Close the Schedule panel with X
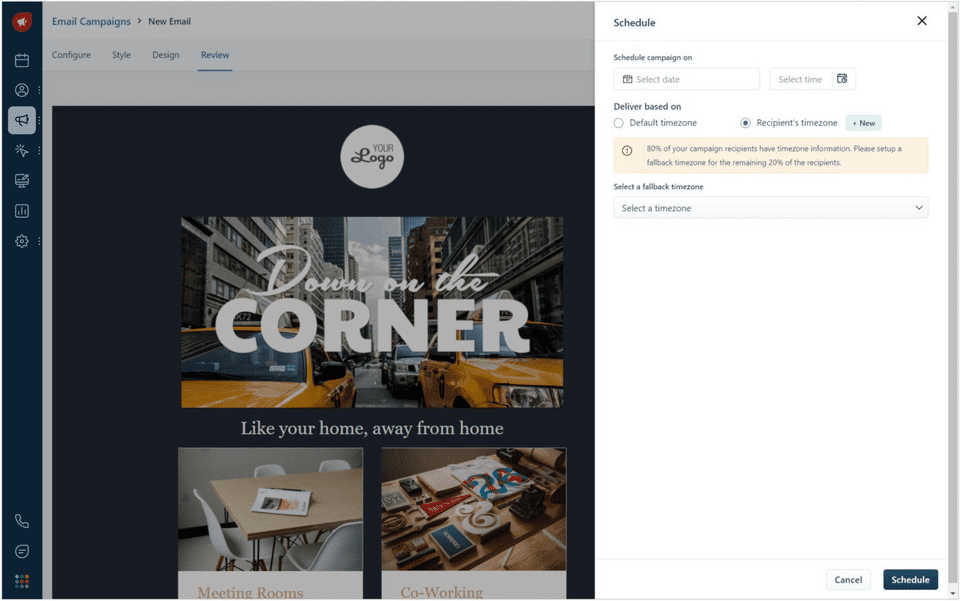This screenshot has width=960, height=601. click(922, 21)
